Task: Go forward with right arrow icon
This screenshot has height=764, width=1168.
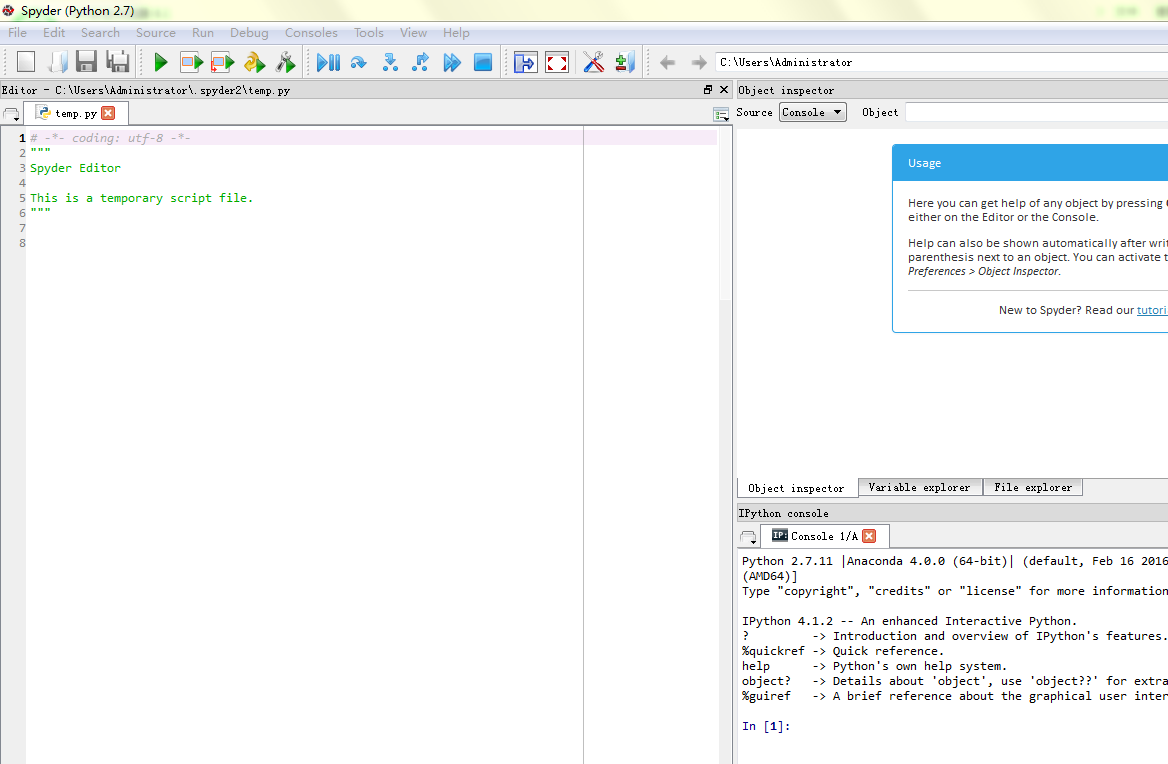Action: pyautogui.click(x=699, y=63)
